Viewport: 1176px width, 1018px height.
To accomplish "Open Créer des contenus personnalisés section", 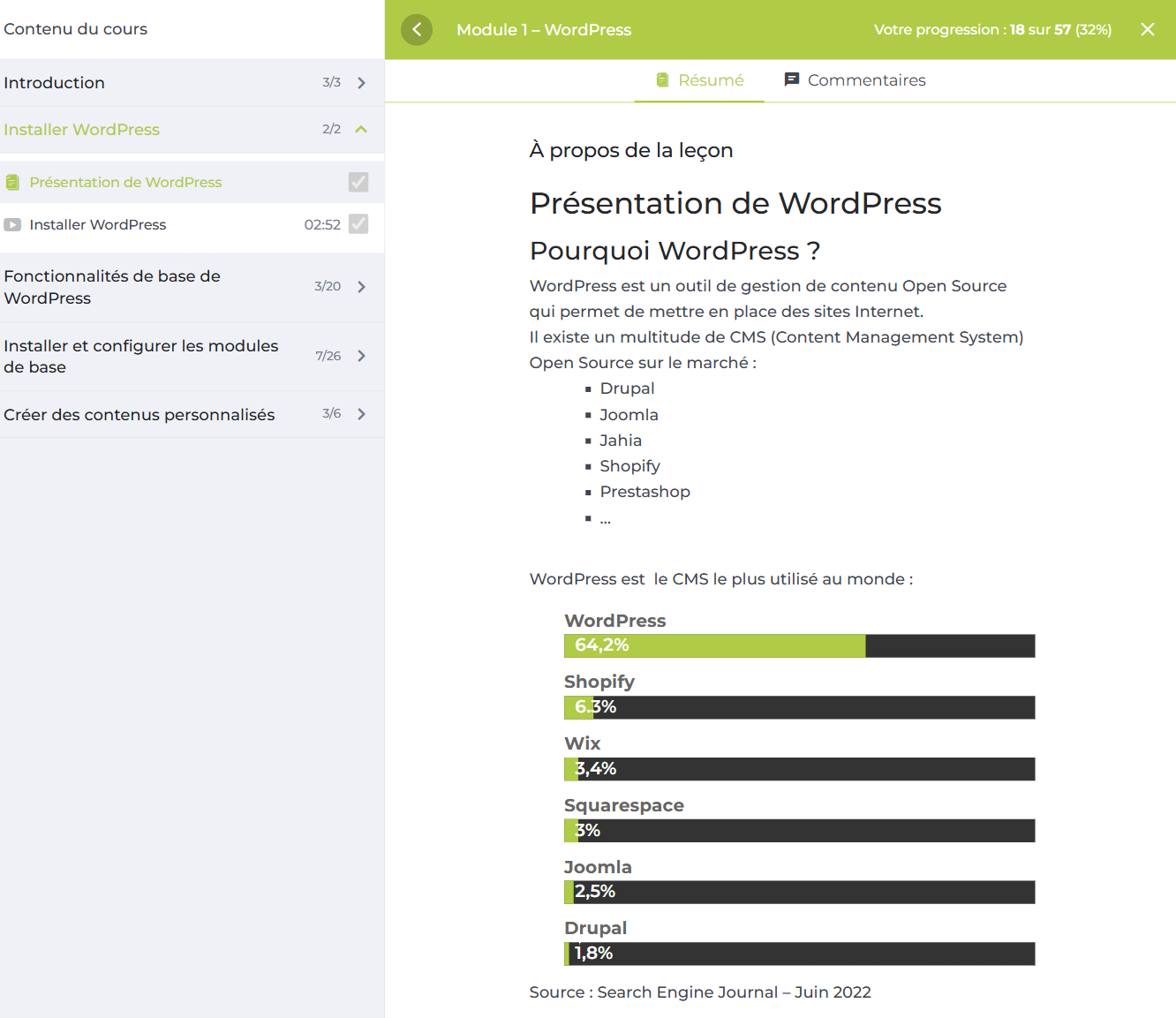I will click(x=192, y=414).
